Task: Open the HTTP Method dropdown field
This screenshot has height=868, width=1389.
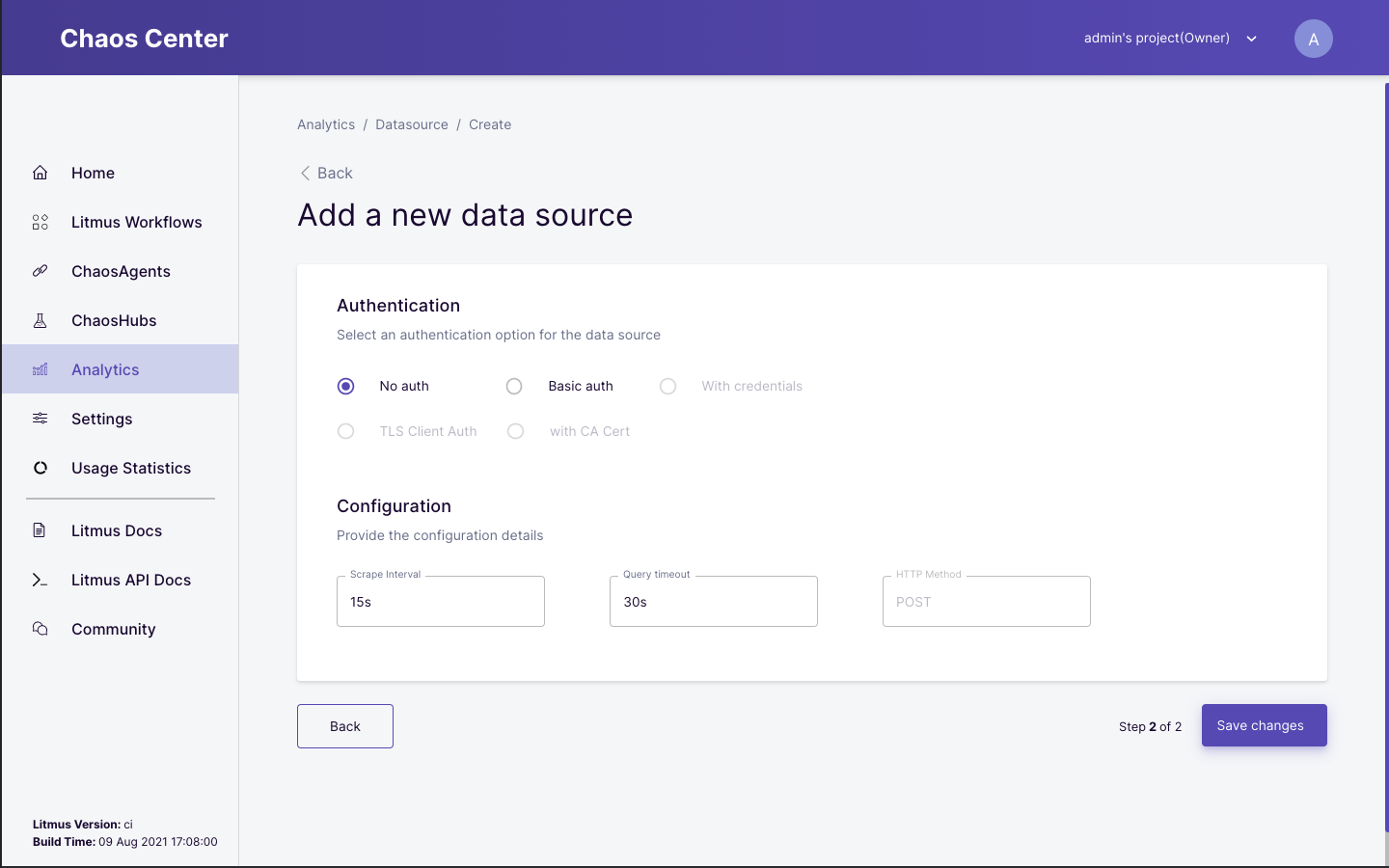Action: (986, 602)
